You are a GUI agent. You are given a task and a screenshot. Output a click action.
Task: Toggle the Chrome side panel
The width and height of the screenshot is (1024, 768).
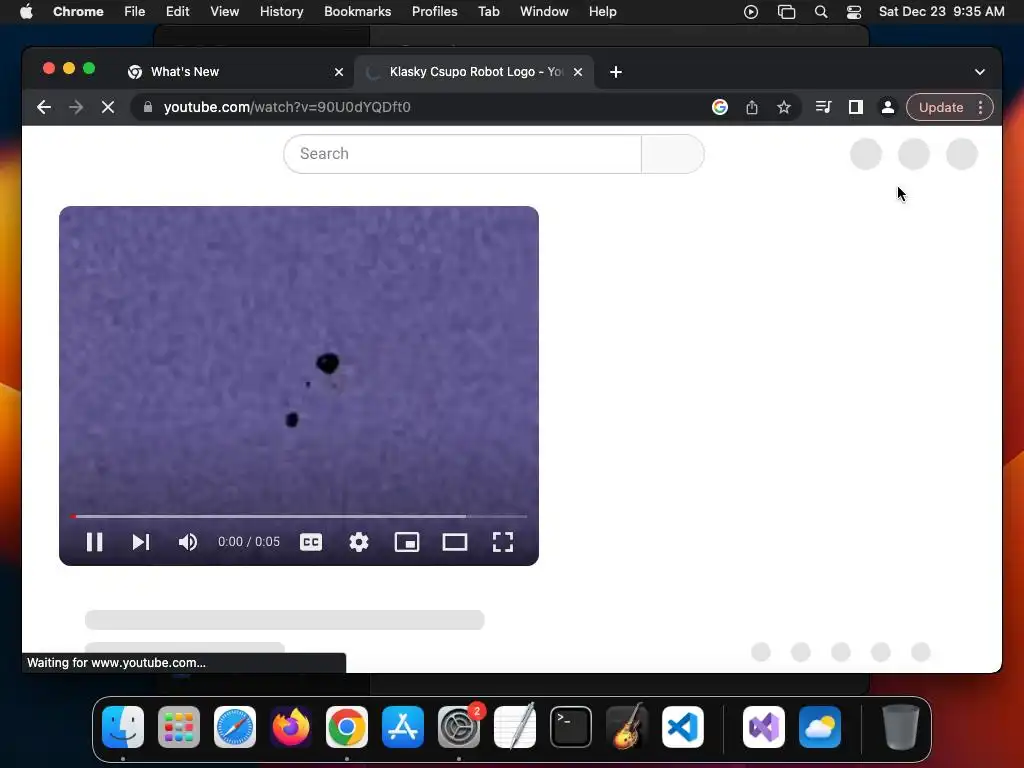coord(856,107)
